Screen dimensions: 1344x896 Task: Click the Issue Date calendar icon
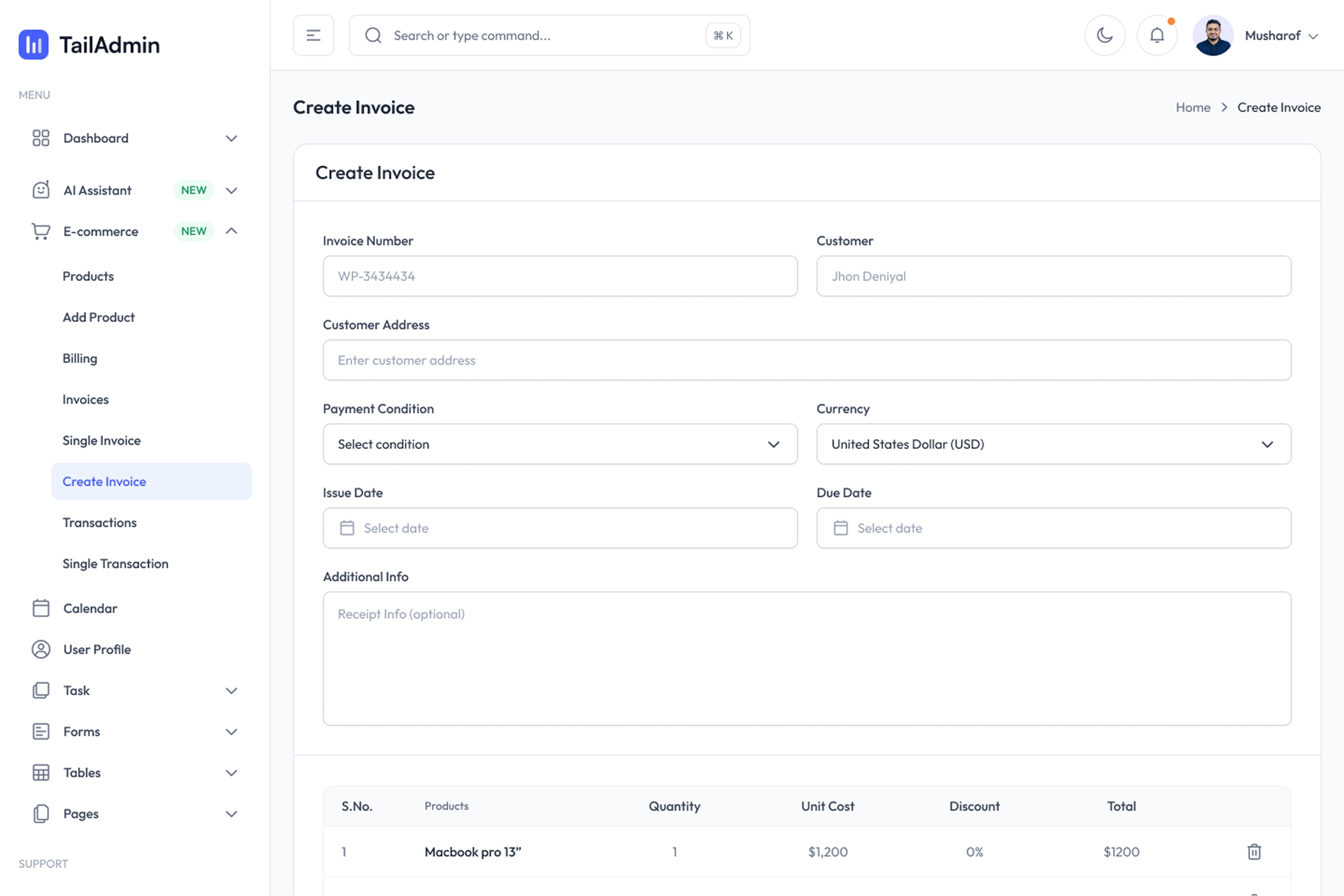(347, 528)
